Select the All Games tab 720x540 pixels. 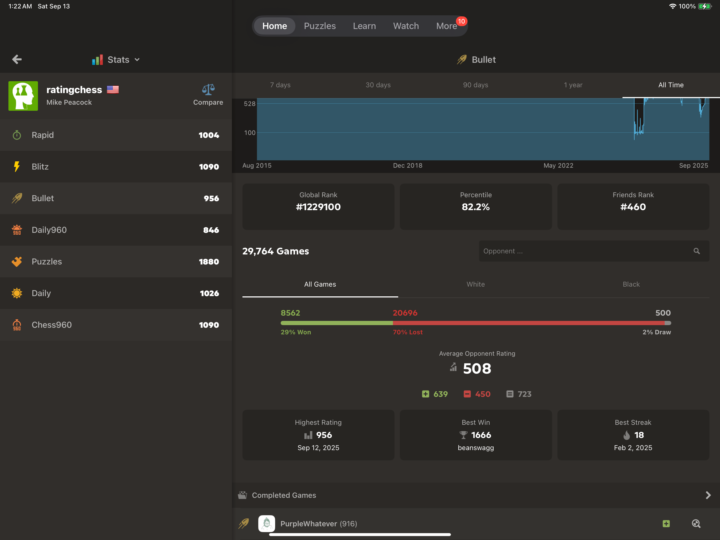point(320,284)
